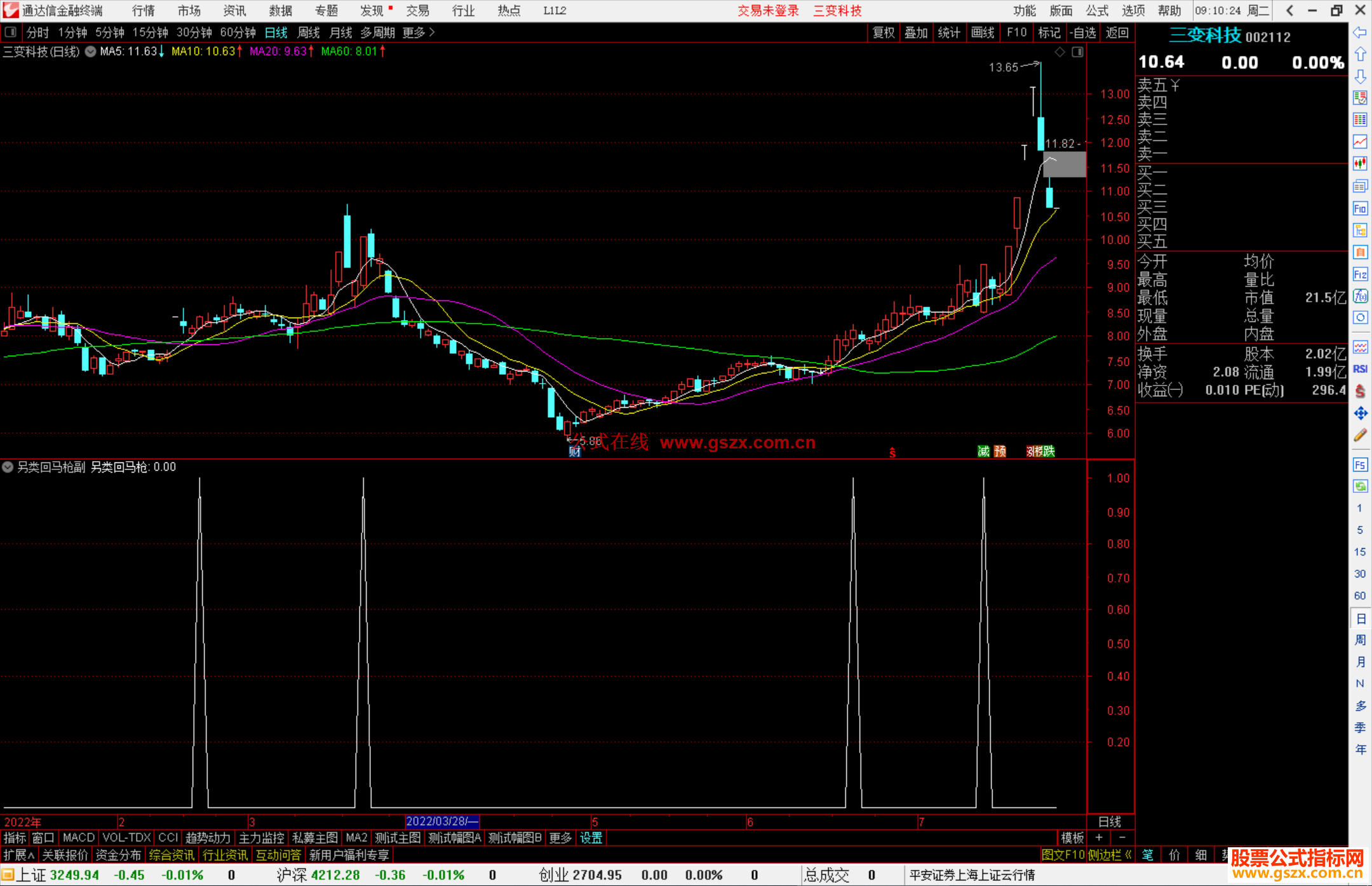Click the 预 orange marker under price chart
Screen dimensions: 1372x886
[1000, 451]
